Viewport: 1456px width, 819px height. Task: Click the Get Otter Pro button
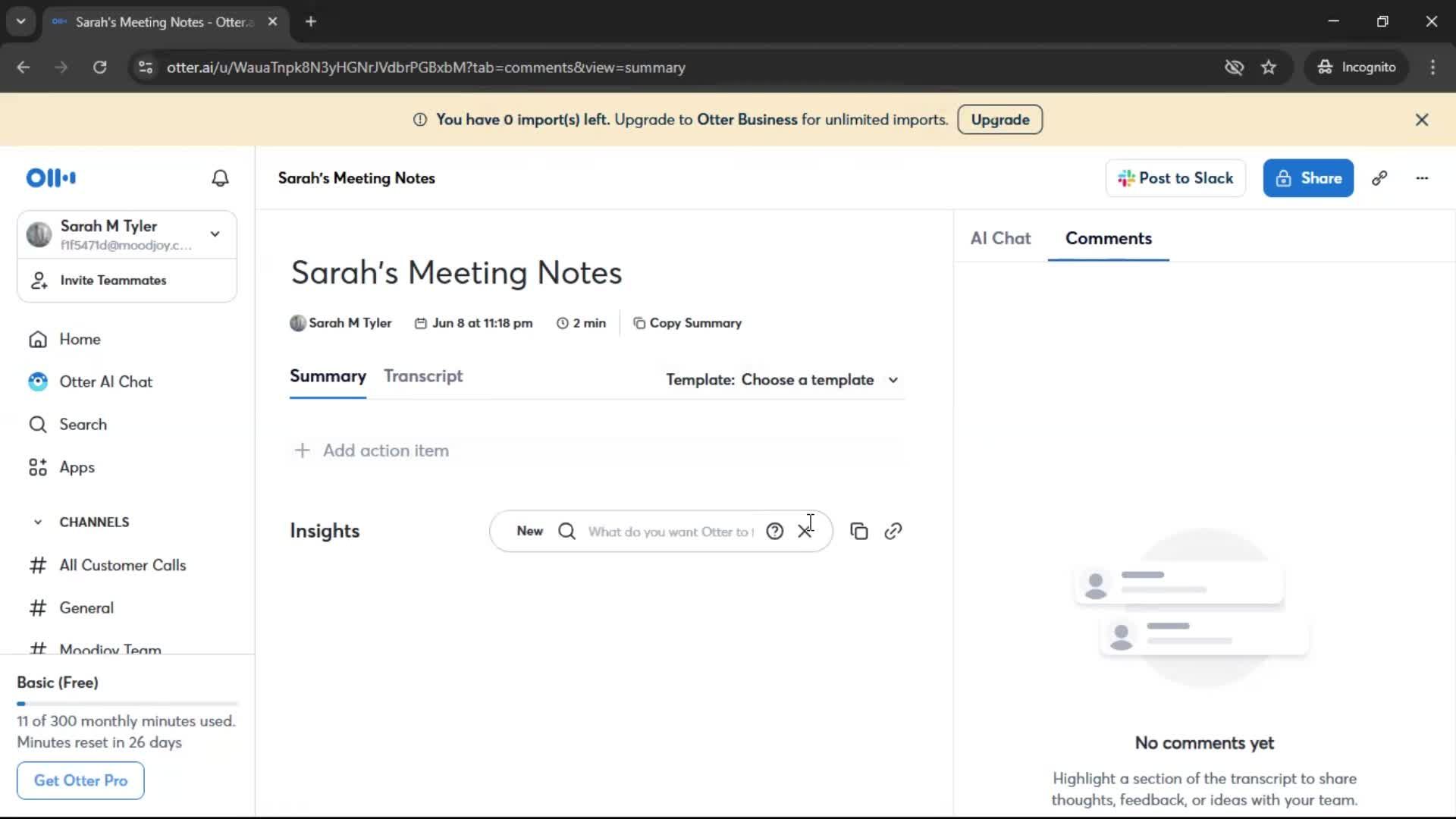[80, 780]
